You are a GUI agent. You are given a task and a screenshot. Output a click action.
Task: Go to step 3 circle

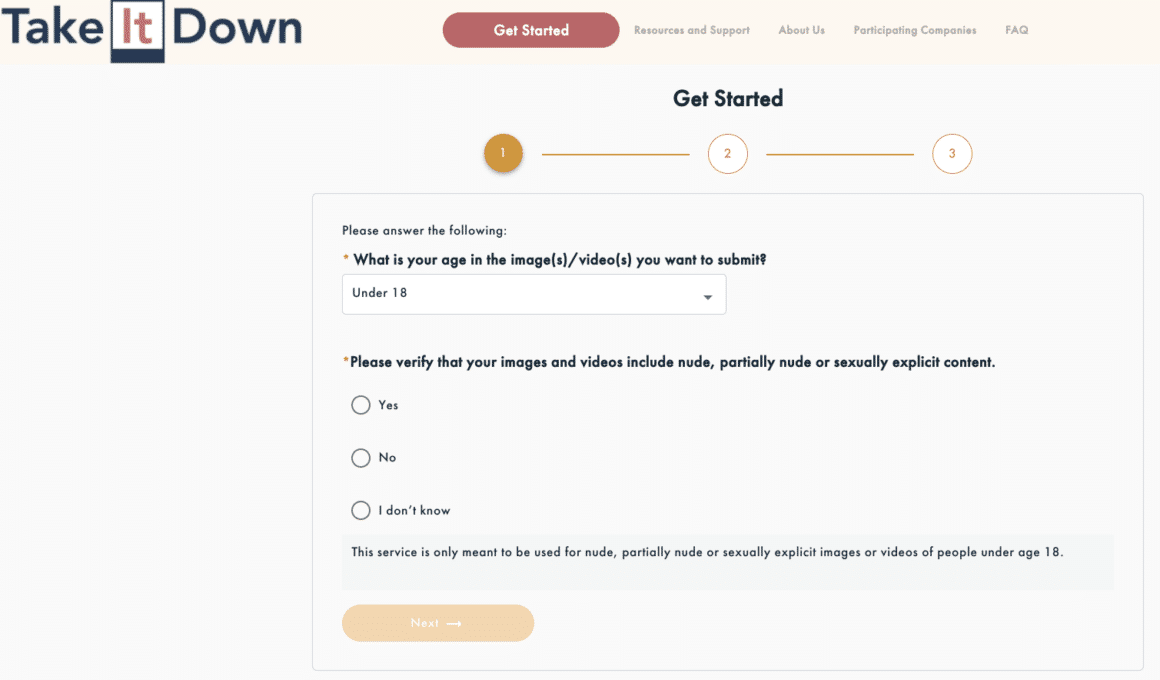pos(952,154)
